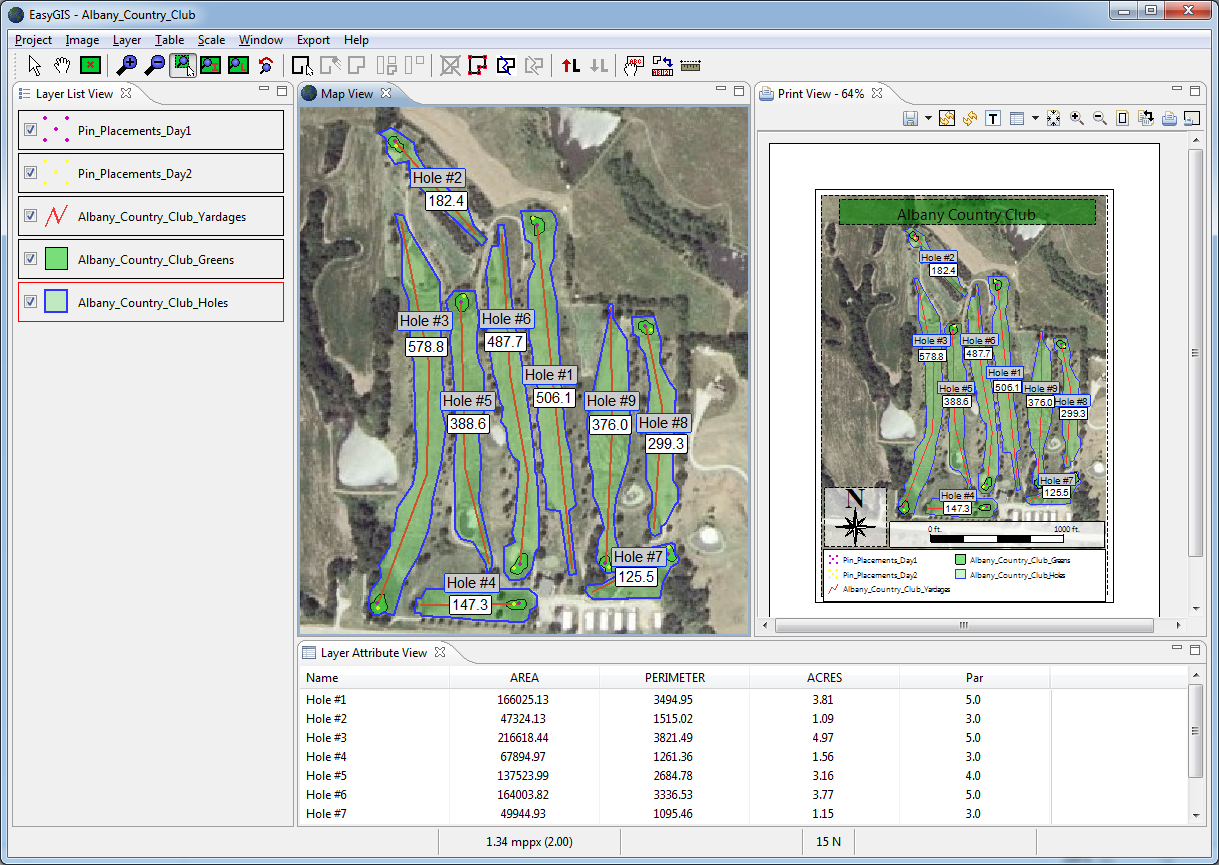Click the Print View save disk icon

pos(911,118)
